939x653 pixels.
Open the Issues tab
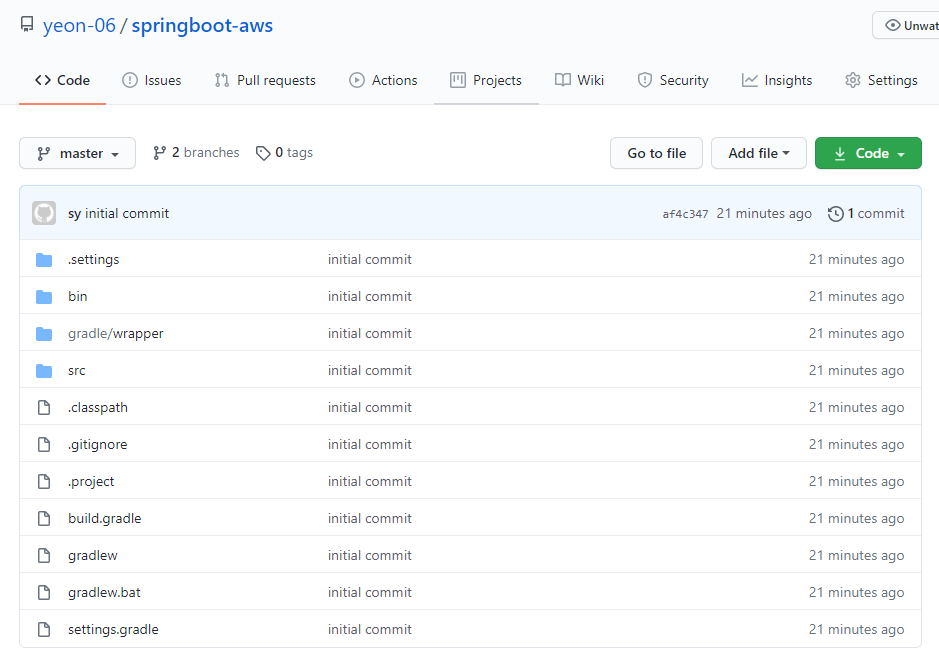click(x=152, y=80)
